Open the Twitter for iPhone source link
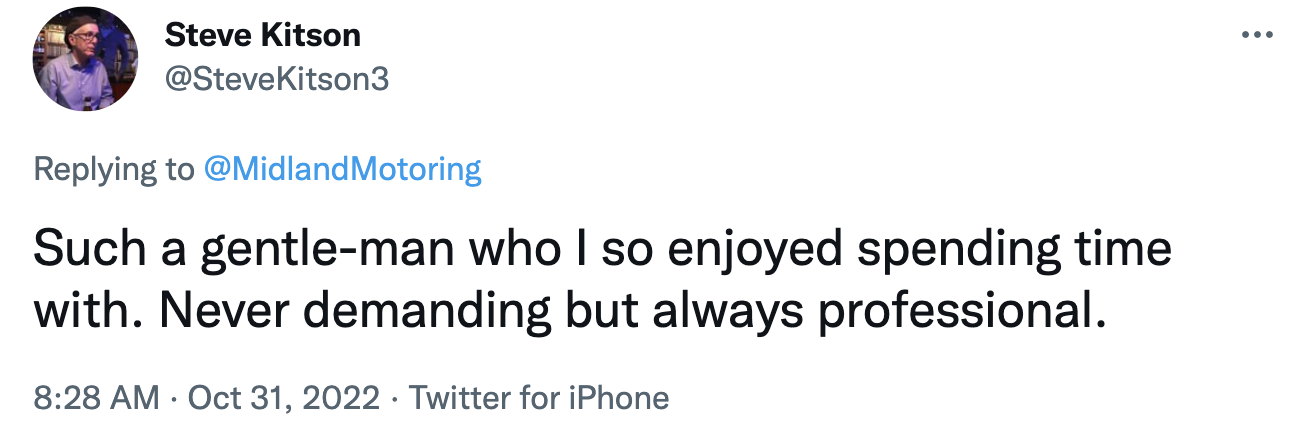 (x=539, y=397)
